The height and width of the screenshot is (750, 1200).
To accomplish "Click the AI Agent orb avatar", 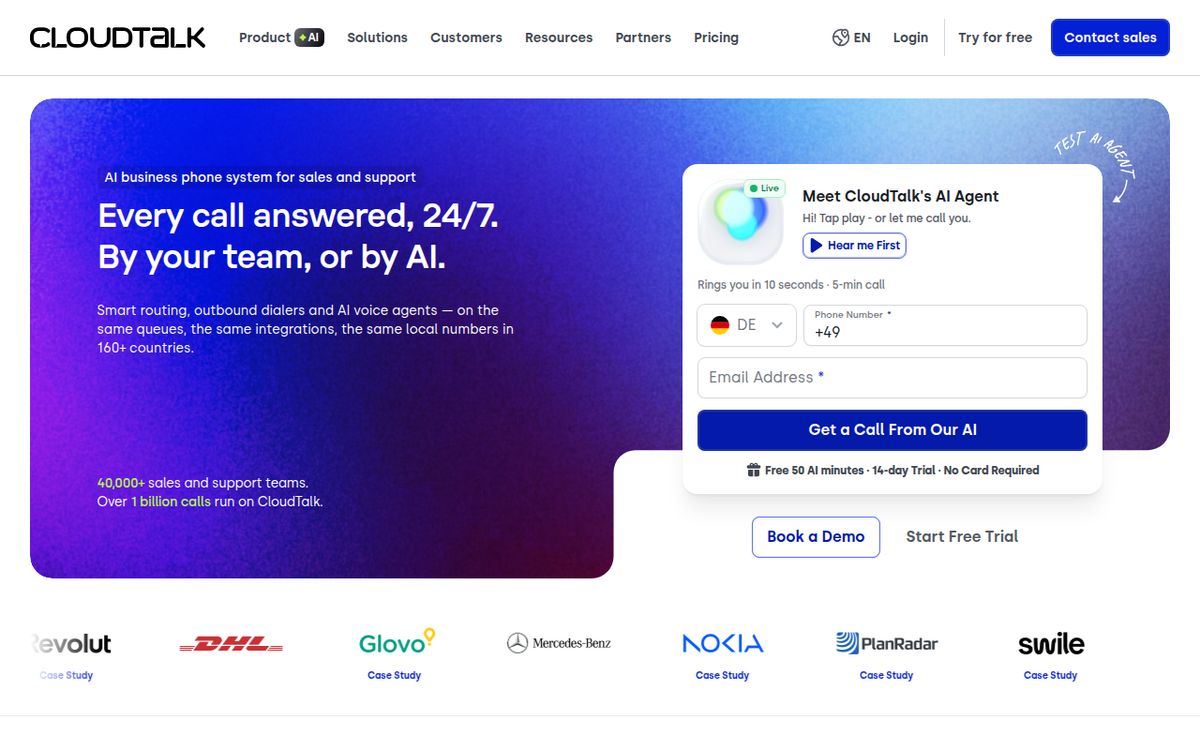I will click(x=740, y=222).
